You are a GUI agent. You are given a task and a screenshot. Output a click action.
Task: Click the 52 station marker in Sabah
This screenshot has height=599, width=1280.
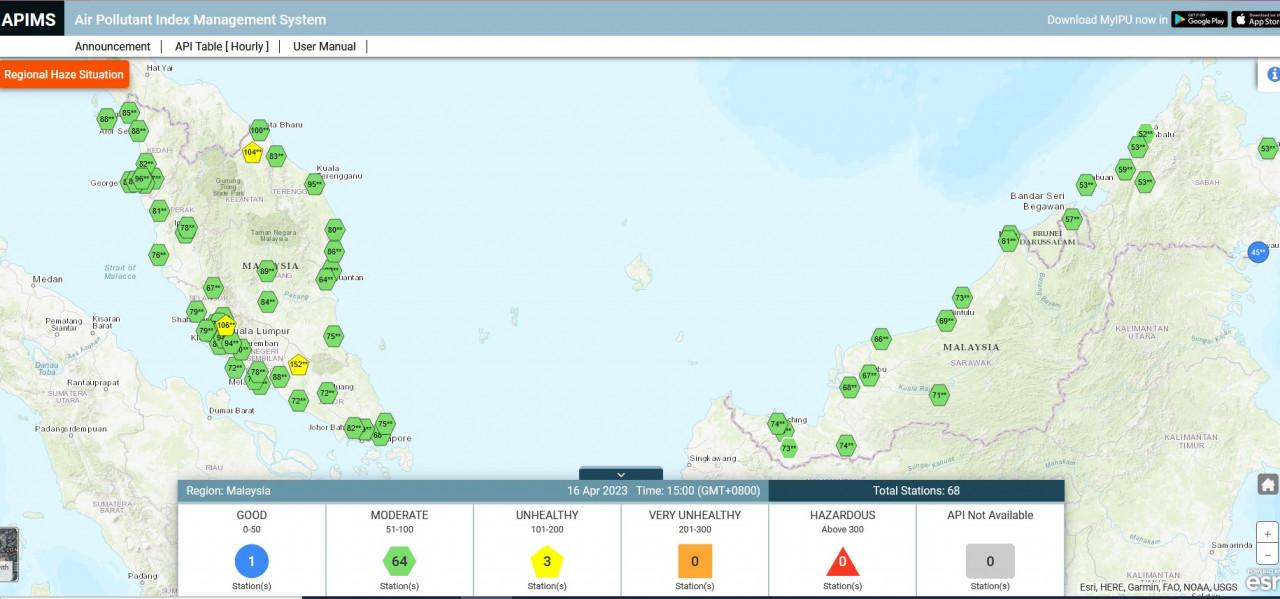click(x=1146, y=134)
